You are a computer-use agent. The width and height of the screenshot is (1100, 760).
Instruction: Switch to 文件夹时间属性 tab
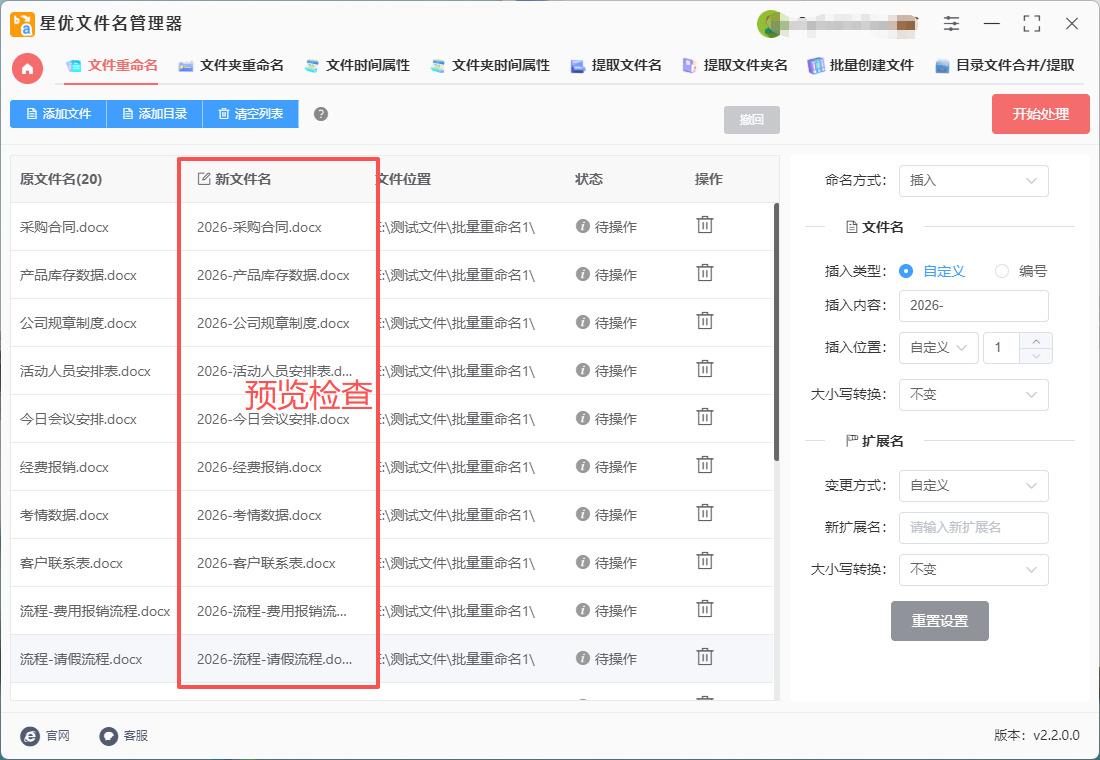click(490, 65)
